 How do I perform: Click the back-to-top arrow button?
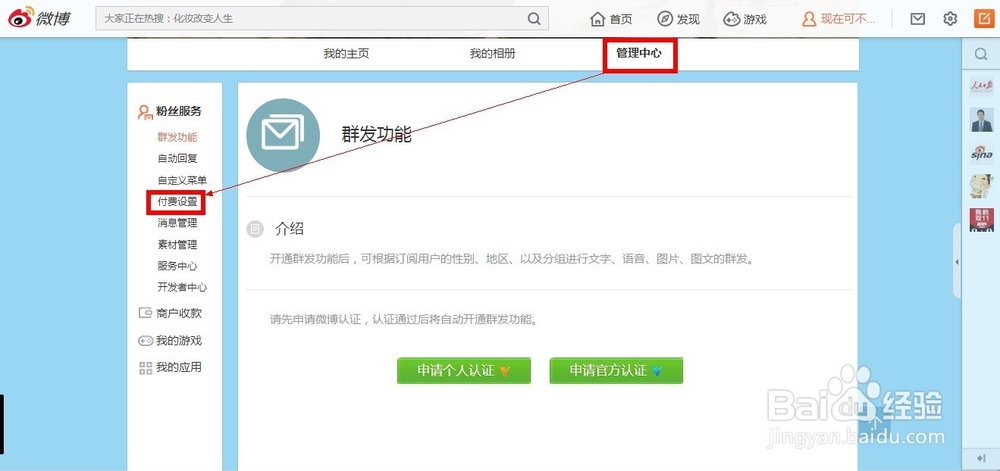(x=876, y=421)
